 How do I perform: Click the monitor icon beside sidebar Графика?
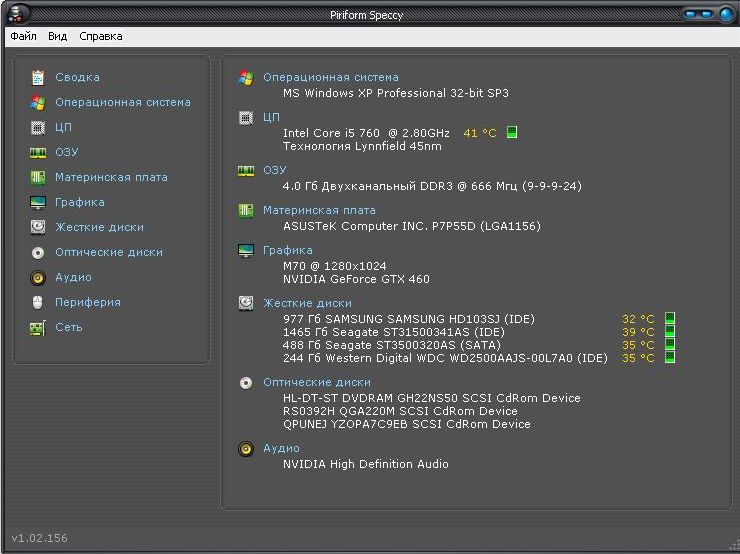pos(38,202)
